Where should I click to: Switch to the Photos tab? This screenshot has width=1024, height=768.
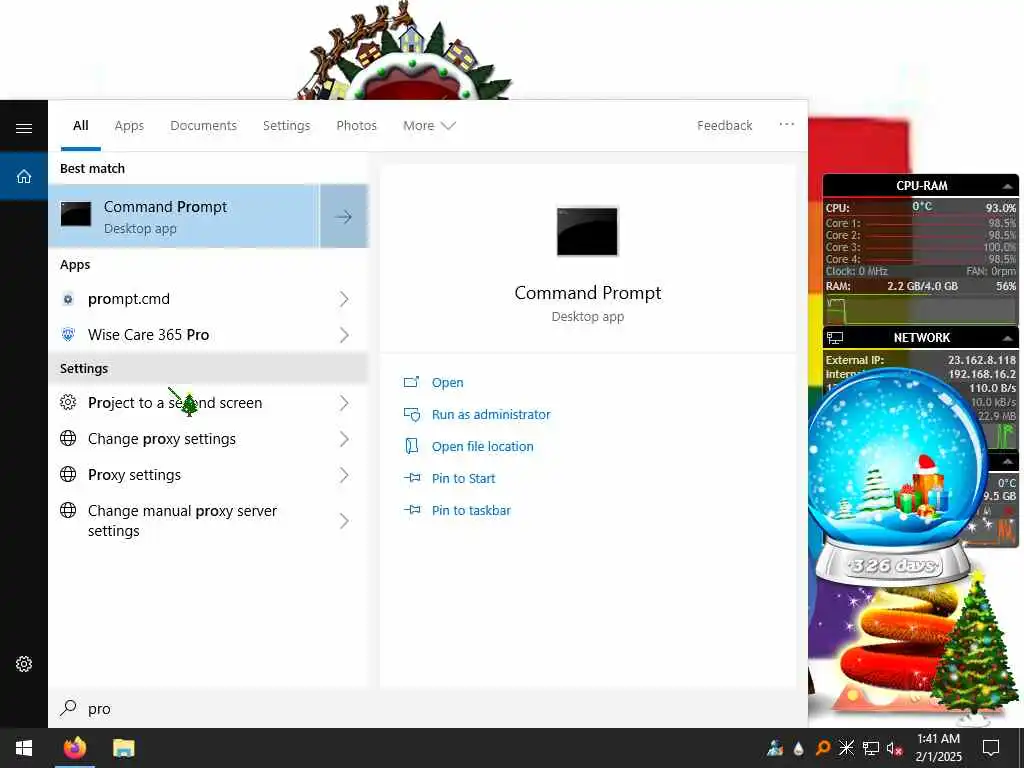(x=356, y=125)
